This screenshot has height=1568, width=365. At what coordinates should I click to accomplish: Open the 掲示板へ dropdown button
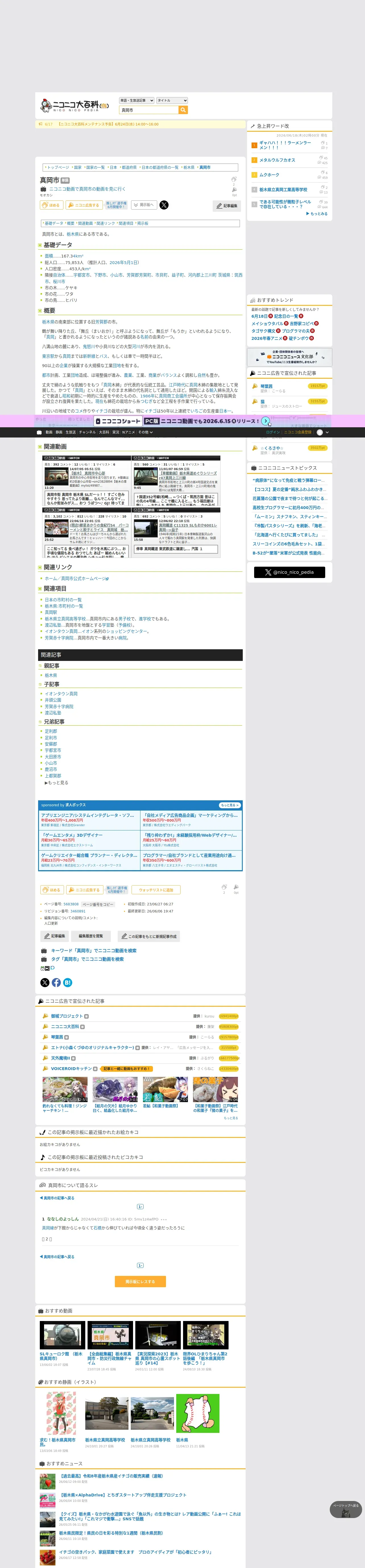pos(144,205)
